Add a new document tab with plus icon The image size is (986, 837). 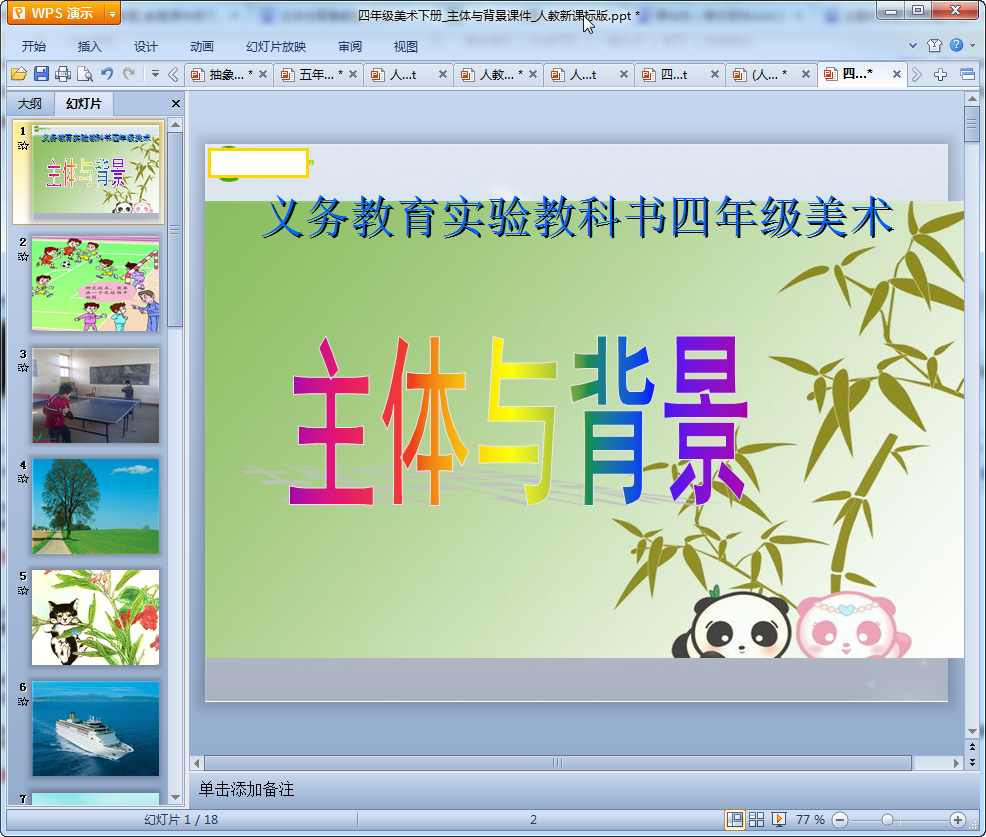click(940, 75)
